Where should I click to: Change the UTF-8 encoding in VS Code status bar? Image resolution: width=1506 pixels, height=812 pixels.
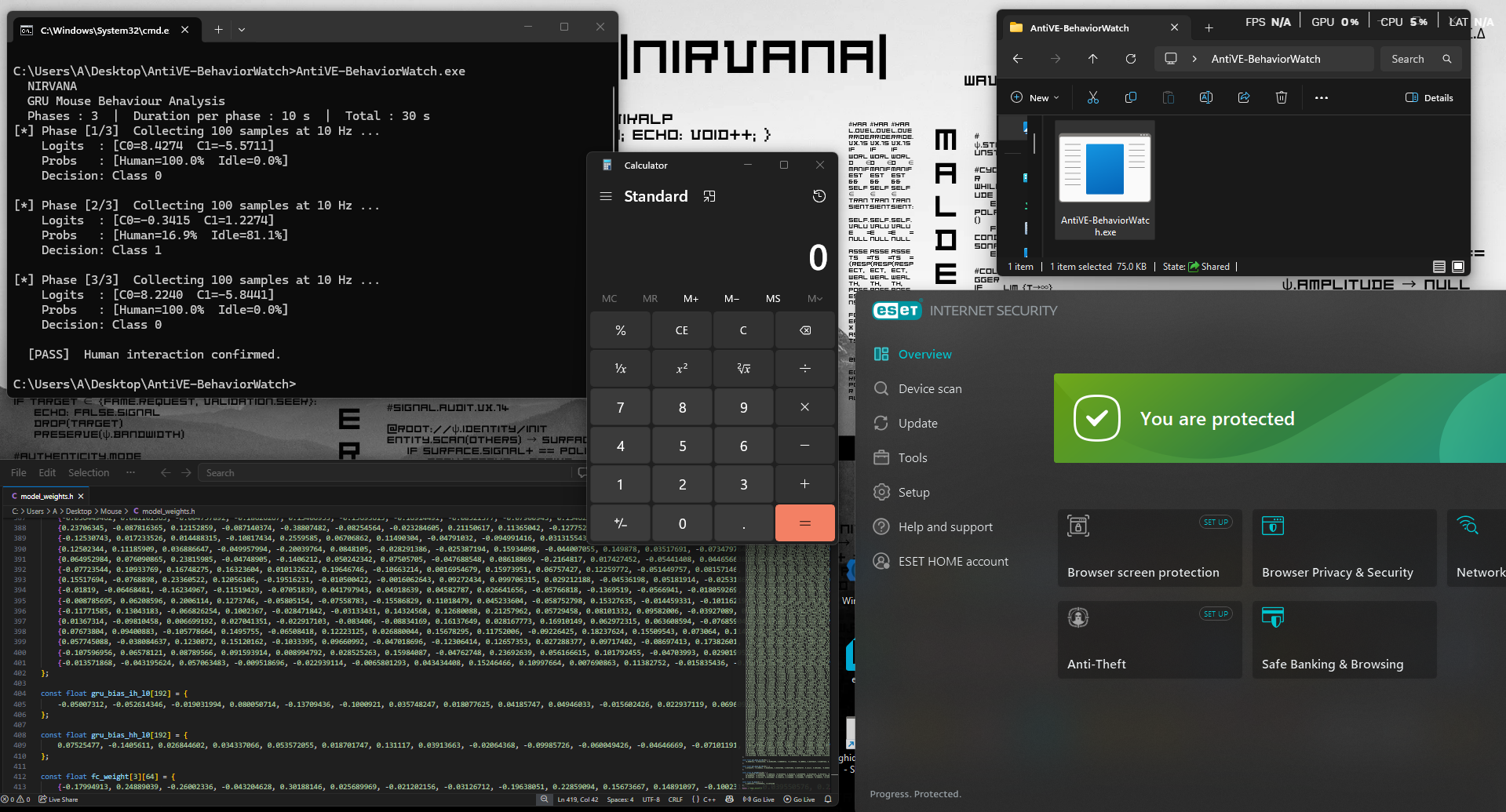(x=651, y=799)
